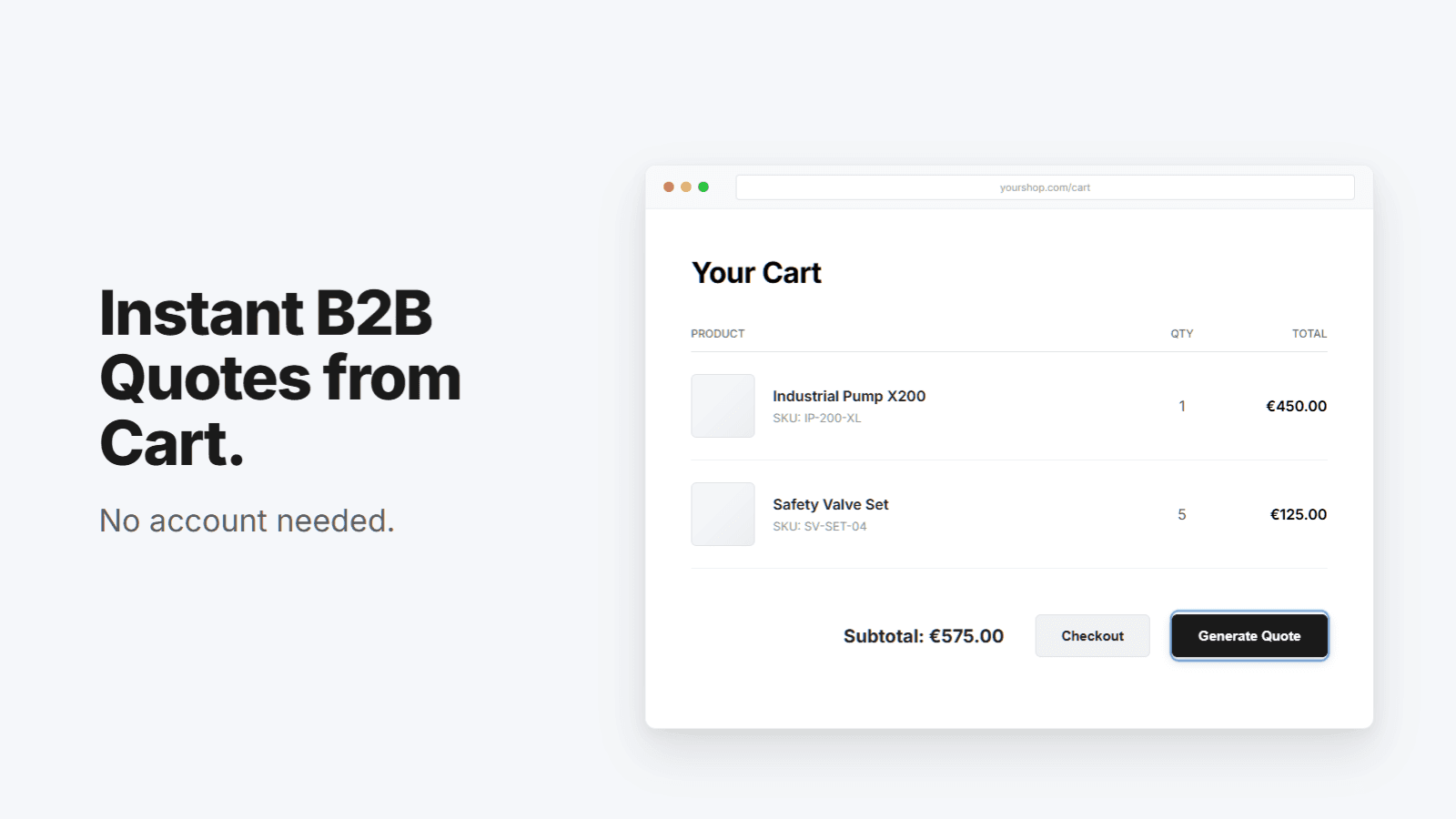Click the Checkout button
This screenshot has height=819, width=1456.
click(x=1092, y=635)
